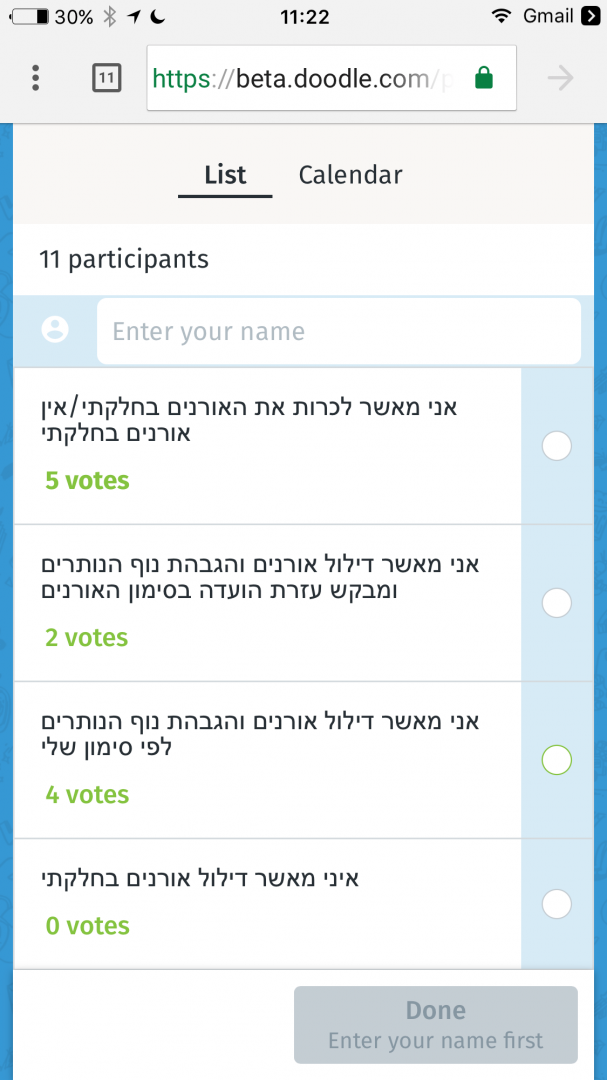Open the tab switcher showing 11 tabs

(x=107, y=78)
